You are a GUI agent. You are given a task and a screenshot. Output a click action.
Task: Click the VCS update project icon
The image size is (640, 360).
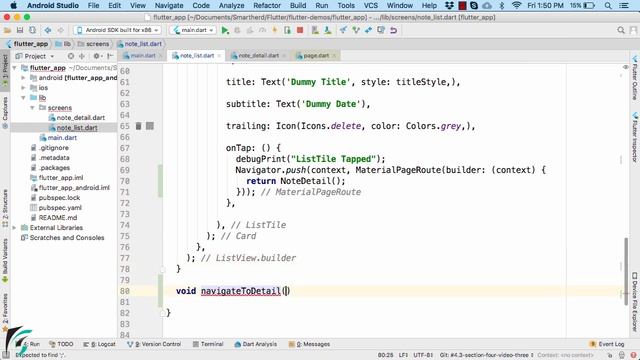tap(343, 30)
